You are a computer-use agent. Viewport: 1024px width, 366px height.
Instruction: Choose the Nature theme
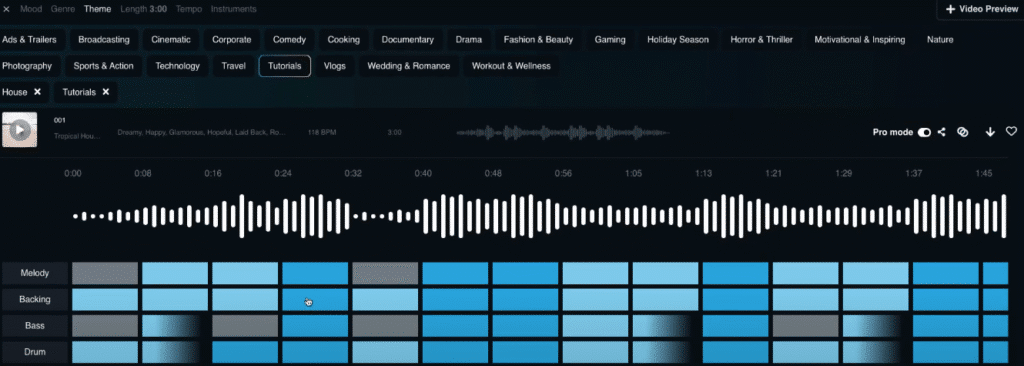pyautogui.click(x=940, y=39)
